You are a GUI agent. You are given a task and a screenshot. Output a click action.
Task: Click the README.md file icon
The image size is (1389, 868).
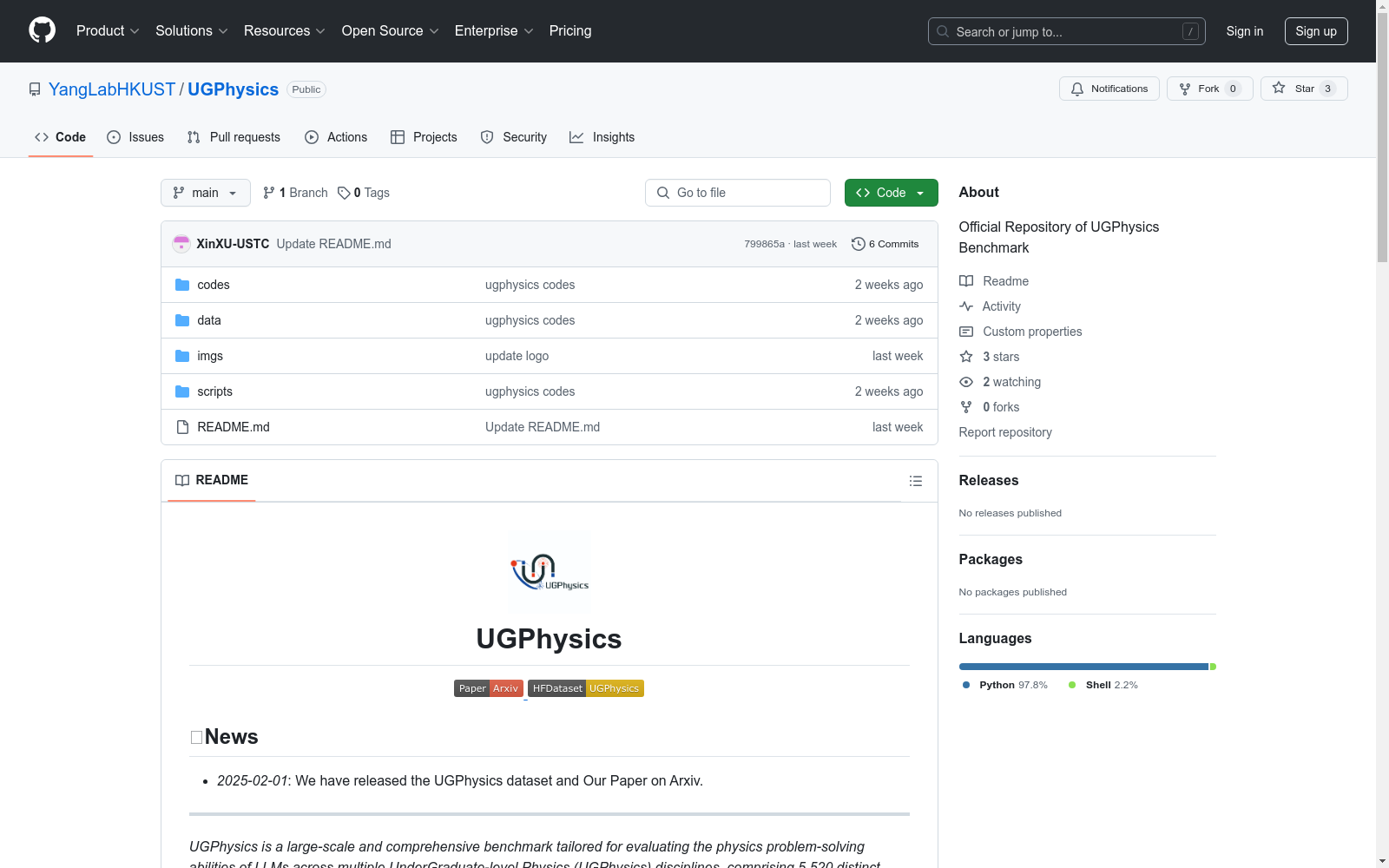point(182,427)
